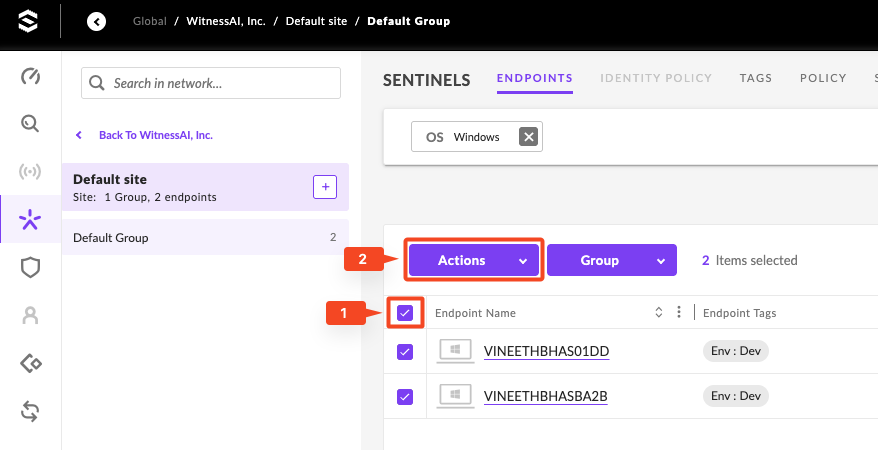Uncheck the VINEETHBHAS01DD endpoint checkbox
This screenshot has width=878, height=450.
(405, 351)
